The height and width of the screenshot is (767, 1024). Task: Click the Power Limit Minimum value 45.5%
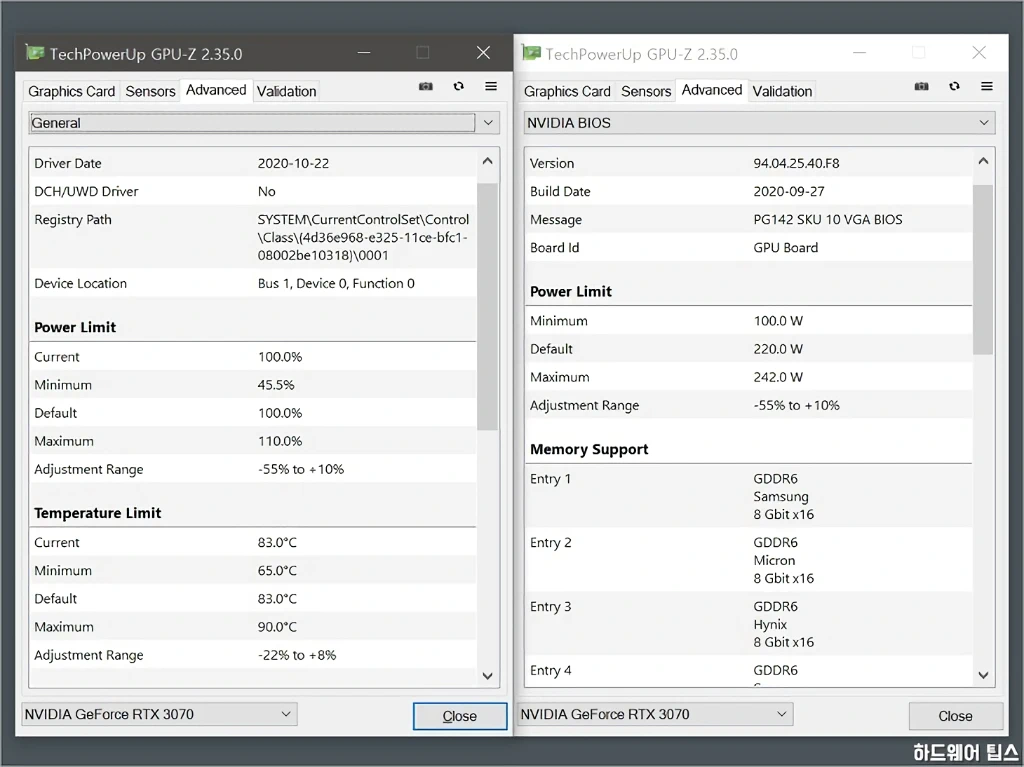pyautogui.click(x=276, y=385)
